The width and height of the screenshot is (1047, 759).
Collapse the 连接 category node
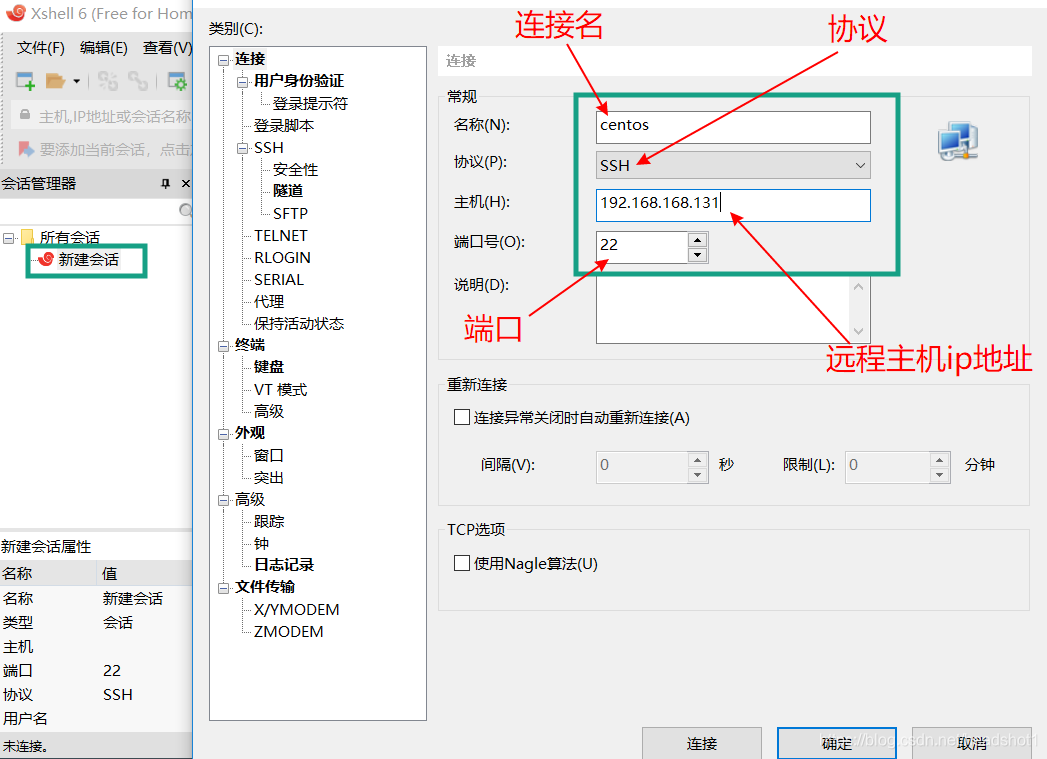[223, 59]
